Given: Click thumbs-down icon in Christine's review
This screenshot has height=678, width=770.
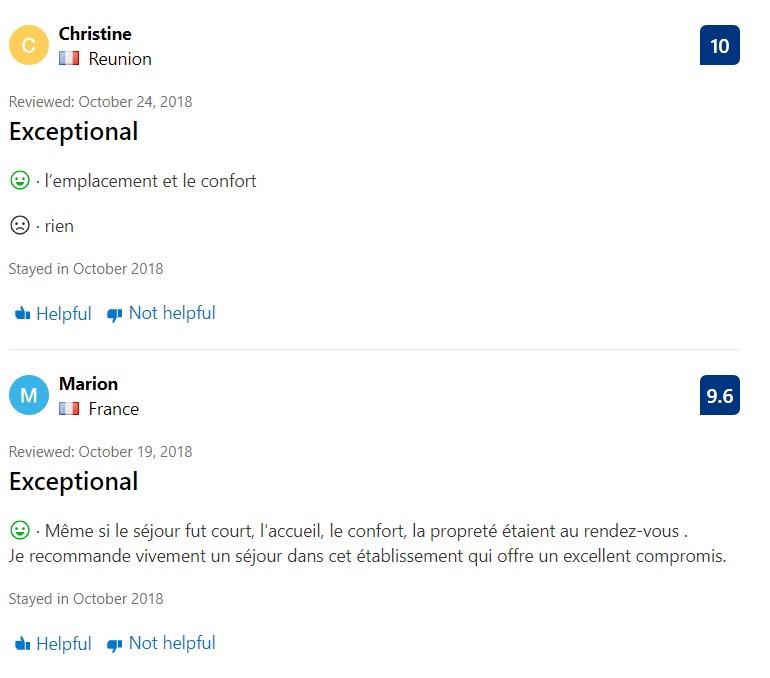Looking at the screenshot, I should [114, 315].
